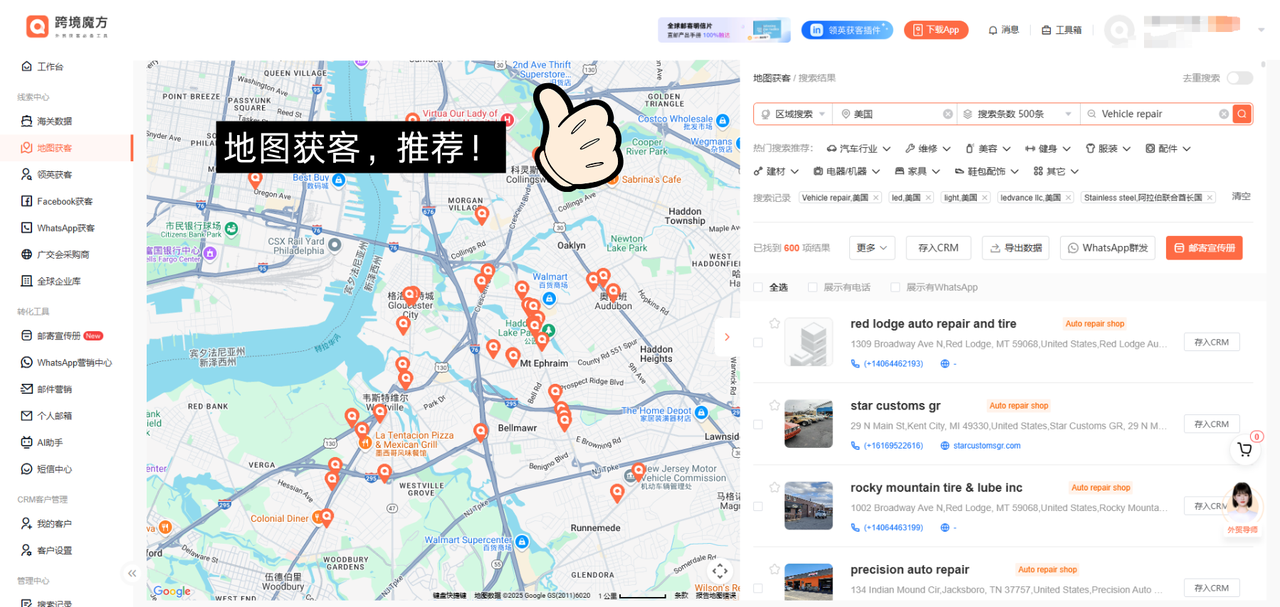This screenshot has width=1280, height=607.
Task: Click the 美国 location input field
Action: (893, 114)
